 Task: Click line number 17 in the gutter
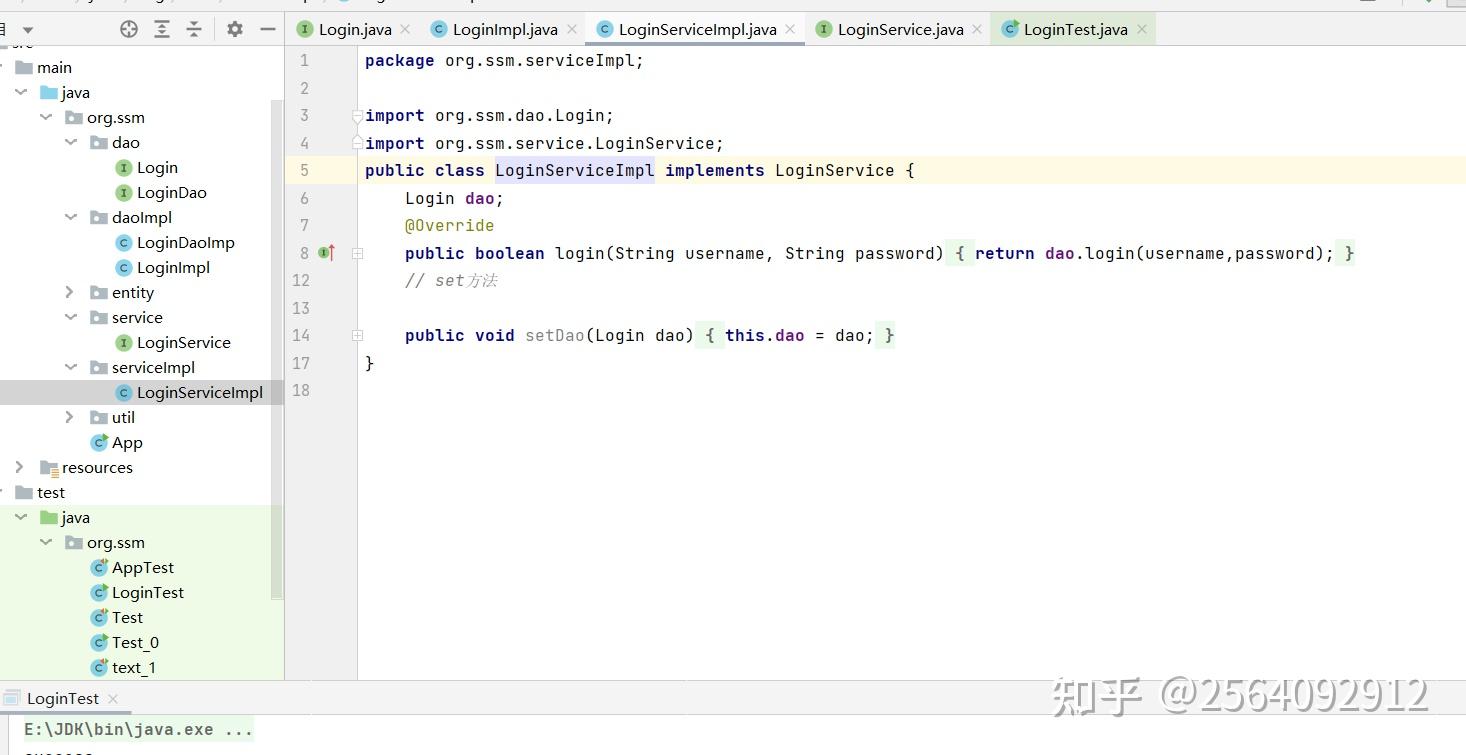pyautogui.click(x=301, y=363)
